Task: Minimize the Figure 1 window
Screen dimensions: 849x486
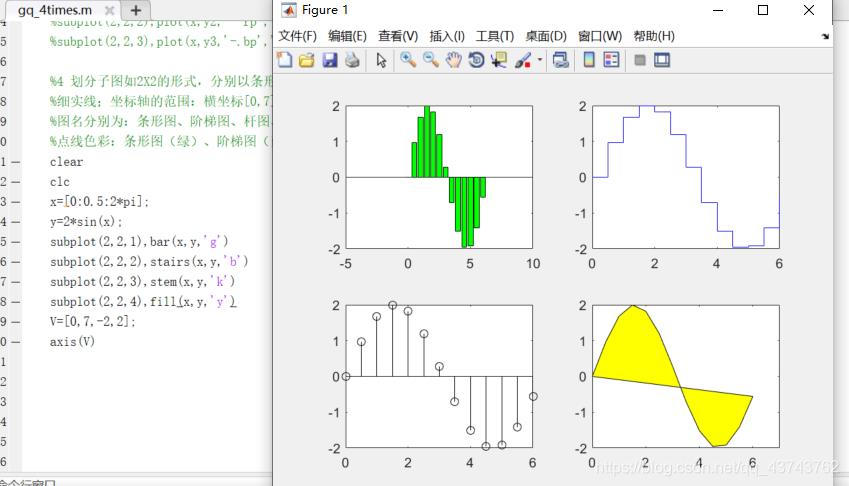Action: [x=718, y=10]
